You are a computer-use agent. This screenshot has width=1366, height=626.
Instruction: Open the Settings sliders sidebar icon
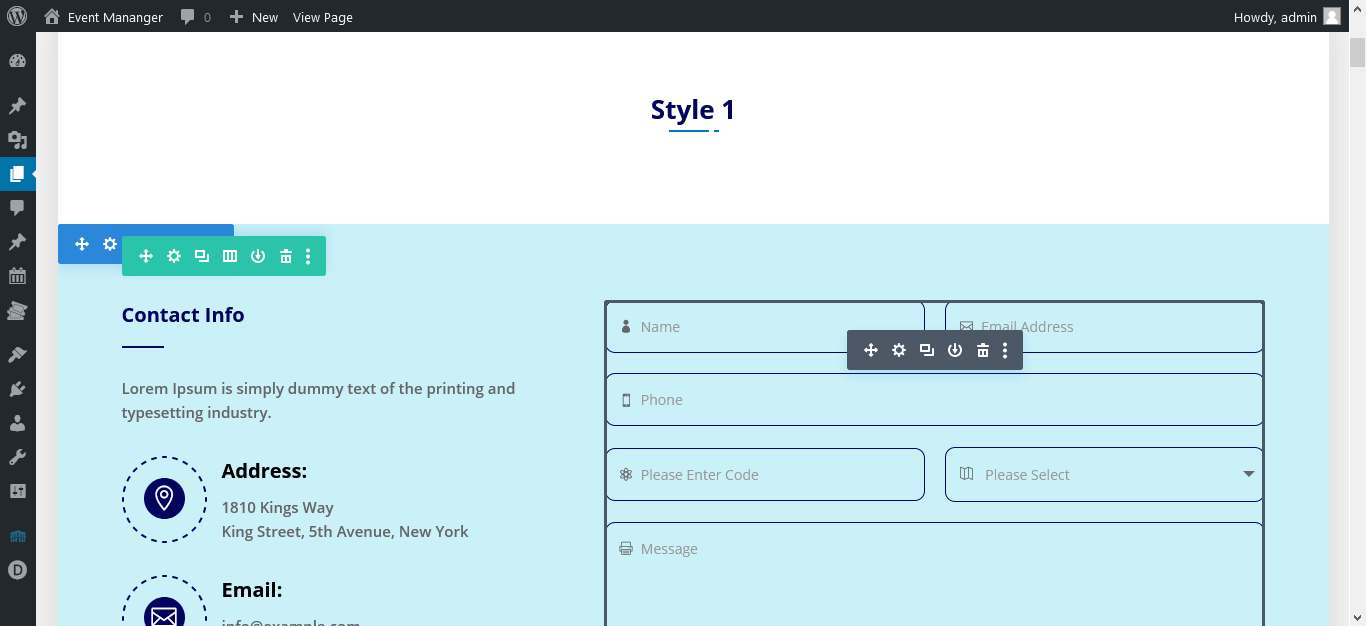click(17, 491)
